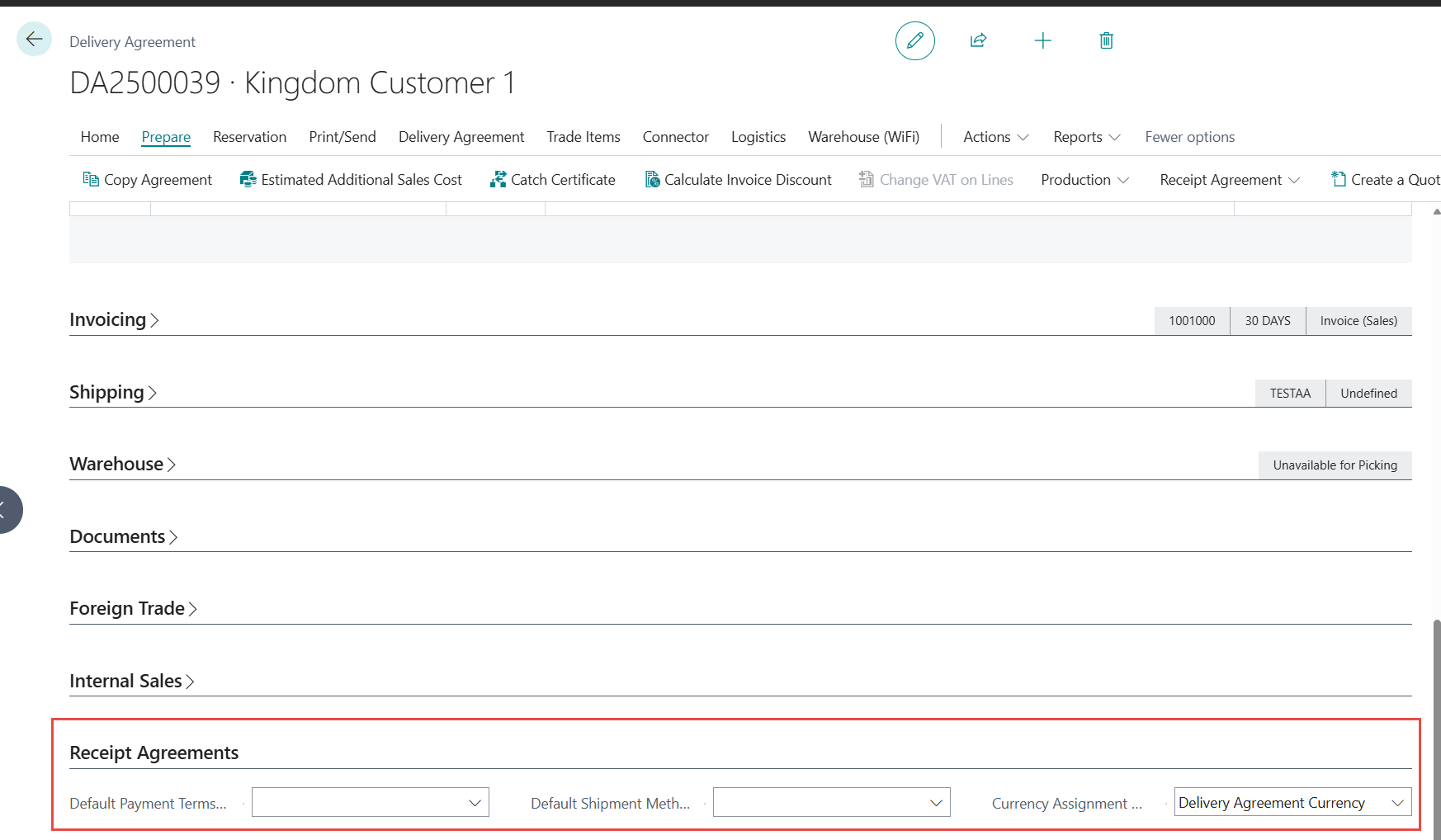
Task: Expand the Production menu
Action: pyautogui.click(x=1084, y=180)
